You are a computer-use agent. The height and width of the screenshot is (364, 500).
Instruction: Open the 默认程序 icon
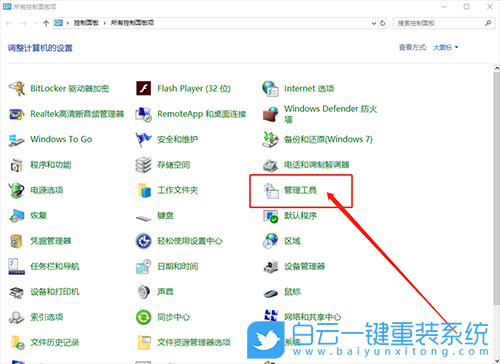(270, 216)
